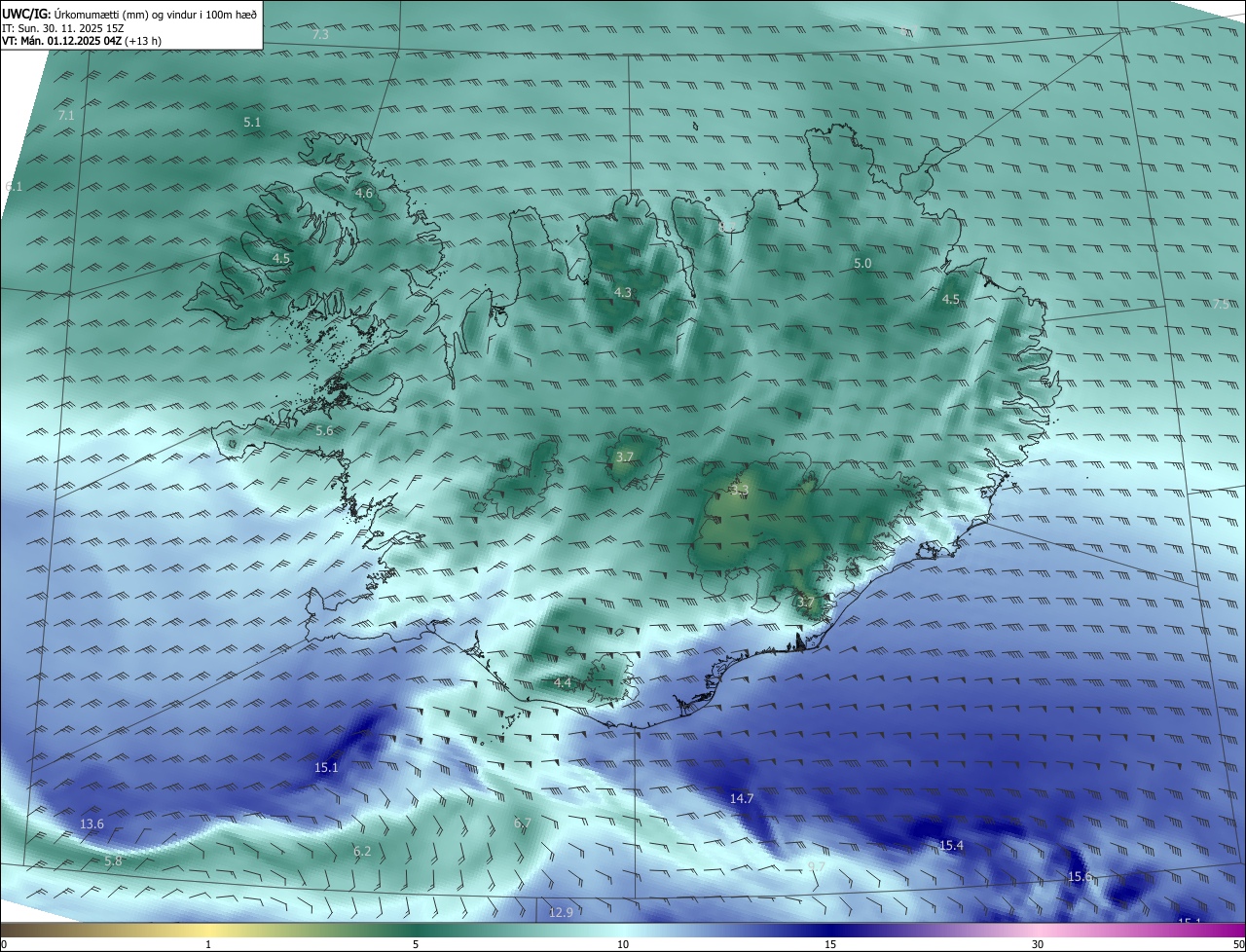Image resolution: width=1246 pixels, height=952 pixels.
Task: Click the 6.2 value in the southern sea
Action: (362, 851)
